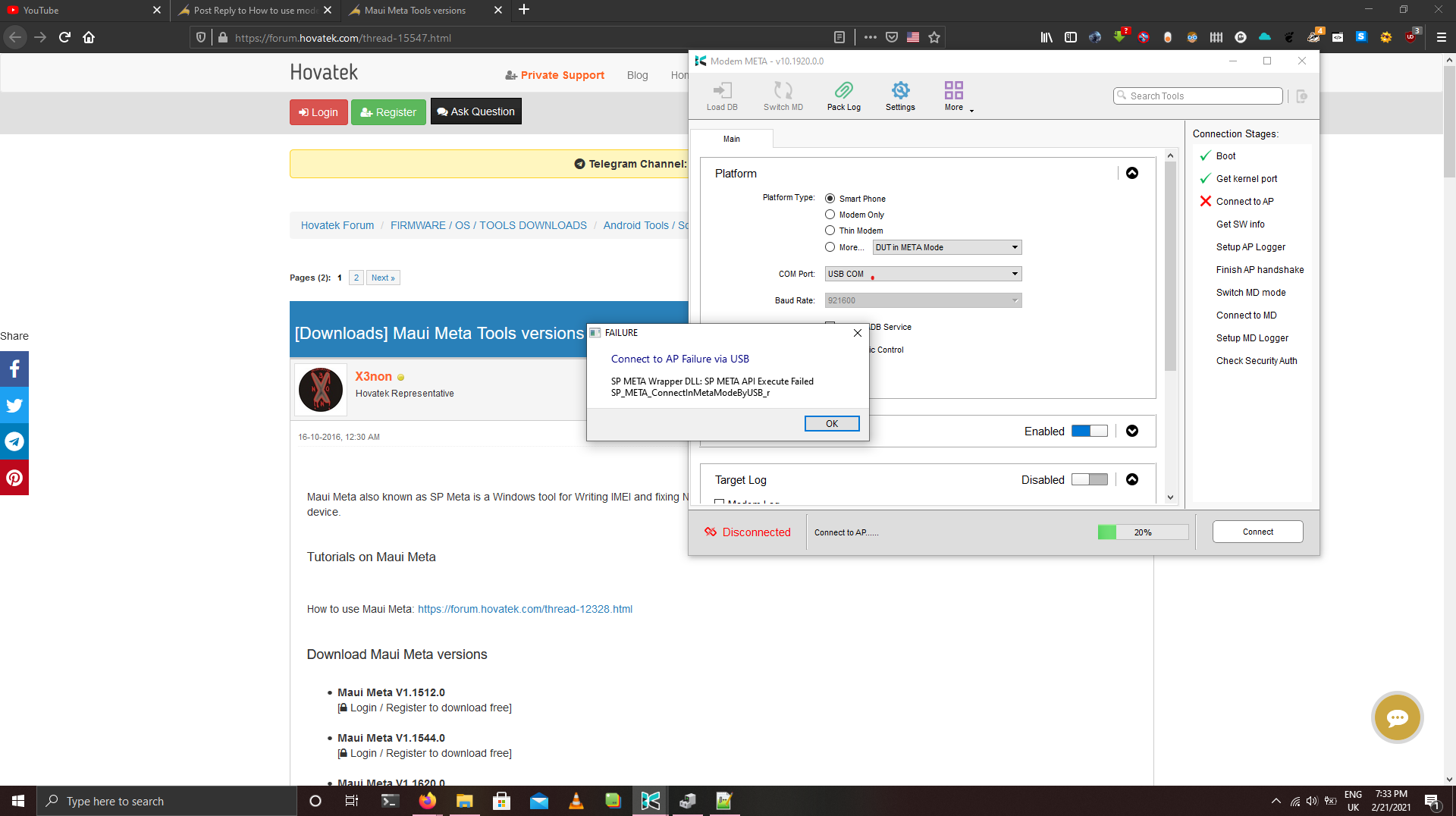1456x816 pixels.
Task: Share the thread on Telegram
Action: (14, 441)
